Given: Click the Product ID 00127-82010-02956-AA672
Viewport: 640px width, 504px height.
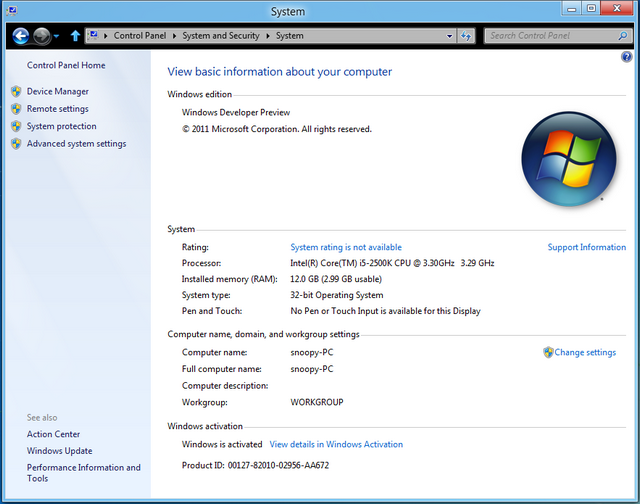Looking at the screenshot, I should tap(255, 466).
